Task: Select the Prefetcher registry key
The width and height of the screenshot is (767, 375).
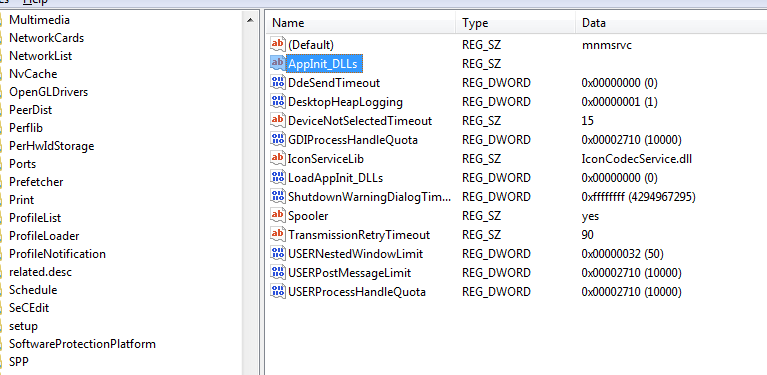Action: coord(36,182)
